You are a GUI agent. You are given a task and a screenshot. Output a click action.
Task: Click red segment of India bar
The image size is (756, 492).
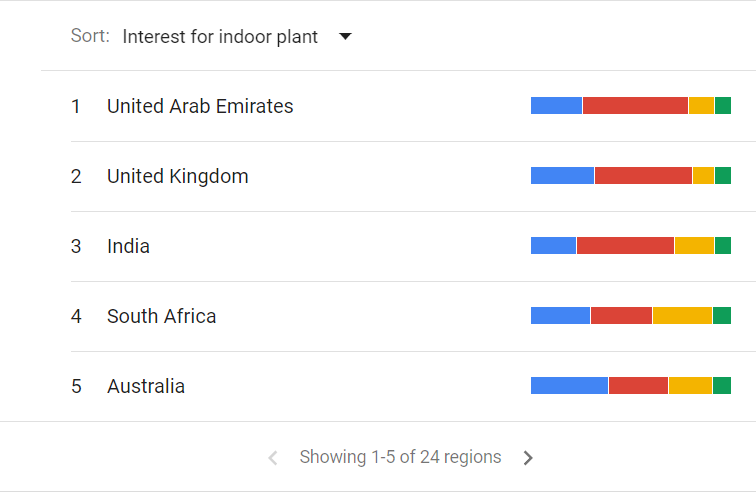(625, 246)
